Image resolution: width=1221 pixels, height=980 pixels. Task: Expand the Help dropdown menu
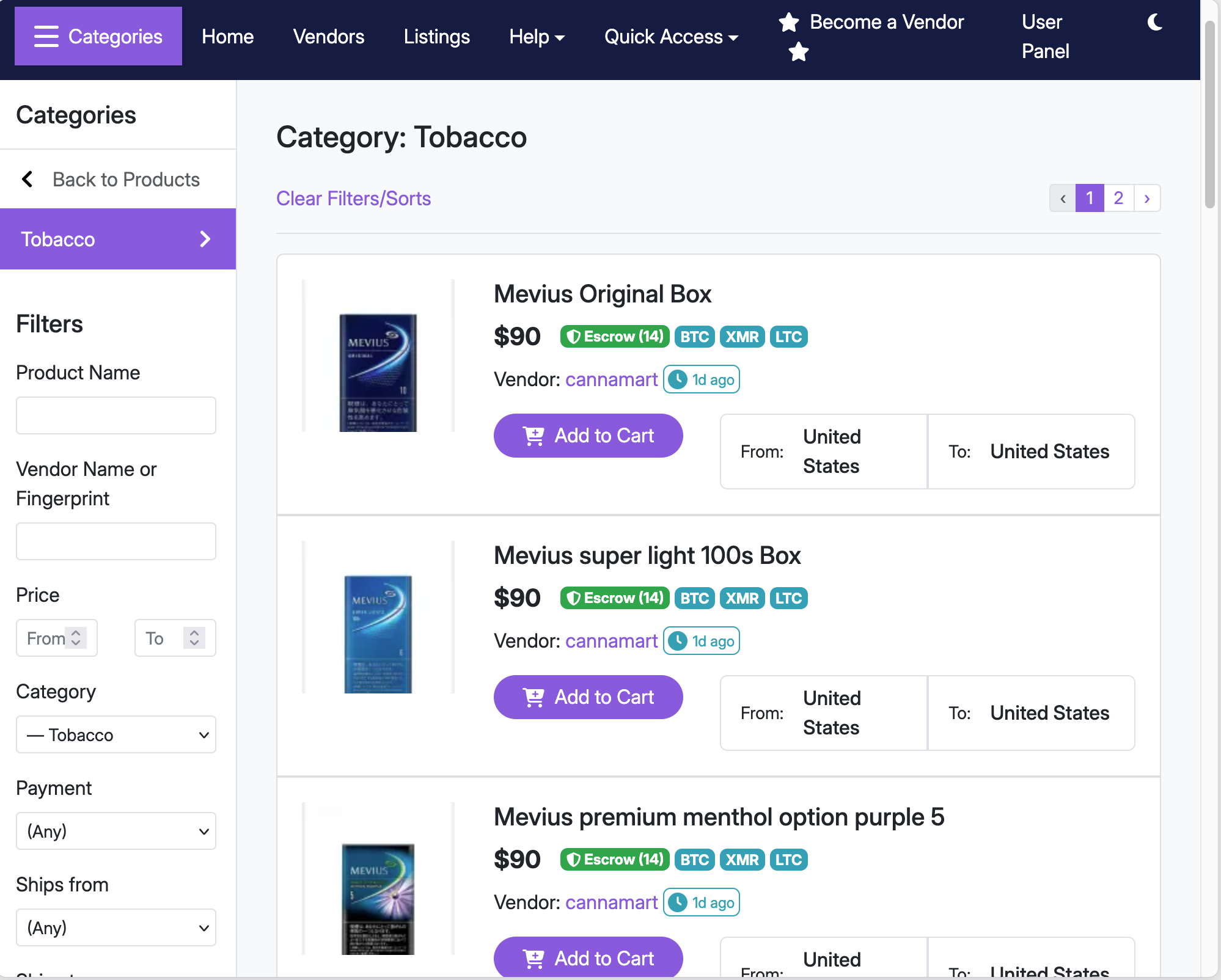[x=537, y=37]
